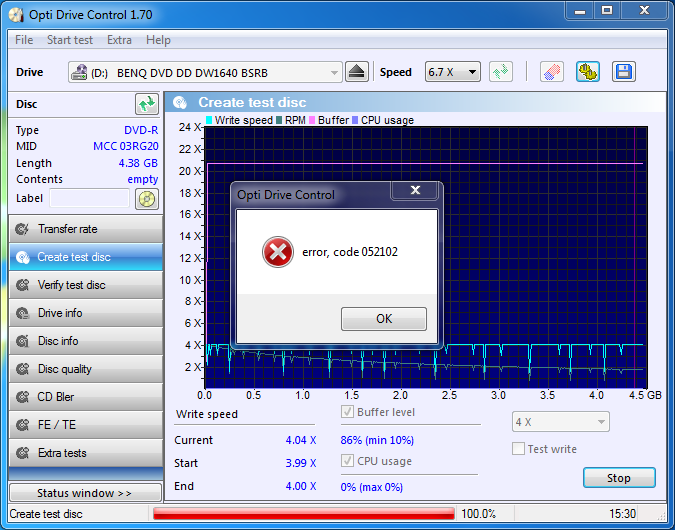Click the Stop button
This screenshot has width=675, height=530.
click(x=619, y=478)
